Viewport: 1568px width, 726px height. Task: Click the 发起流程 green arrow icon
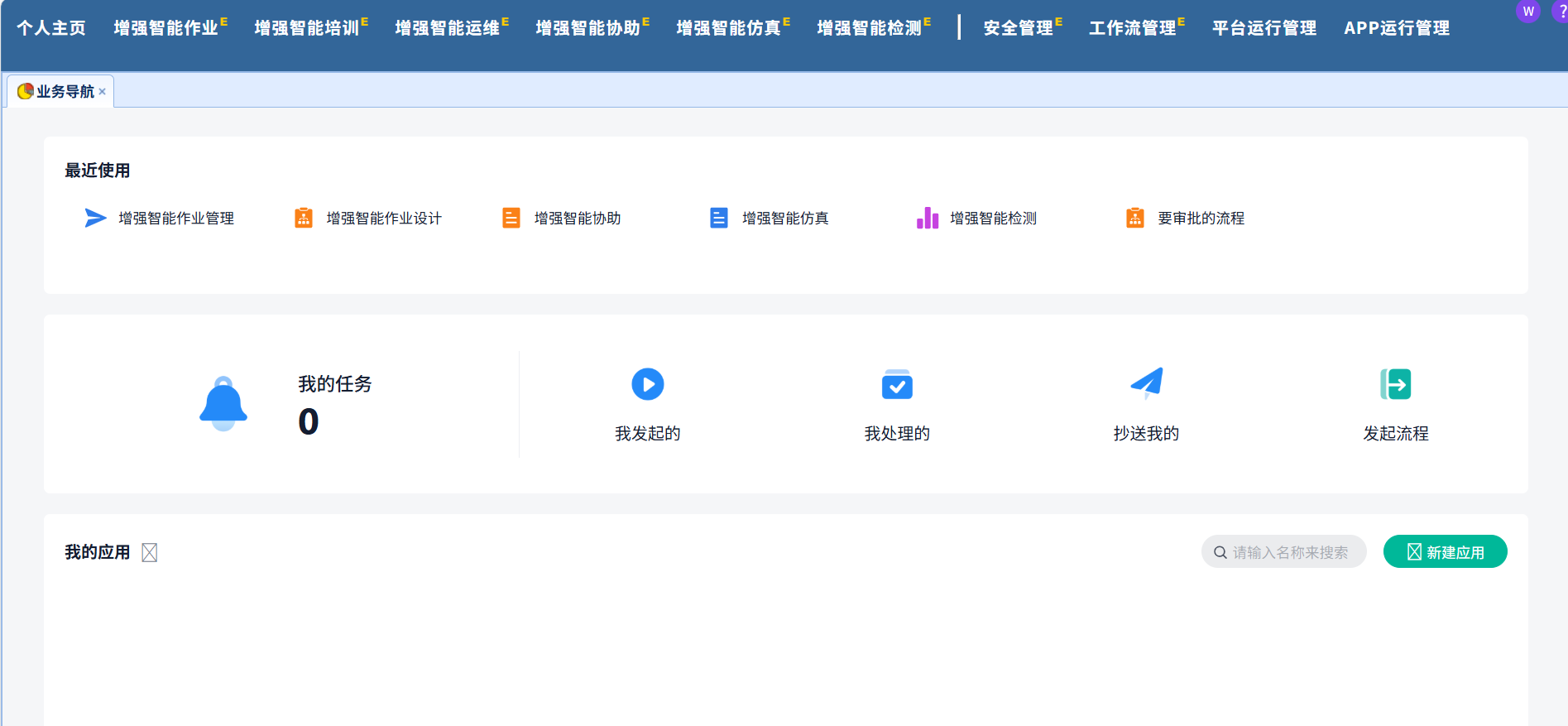point(1396,384)
